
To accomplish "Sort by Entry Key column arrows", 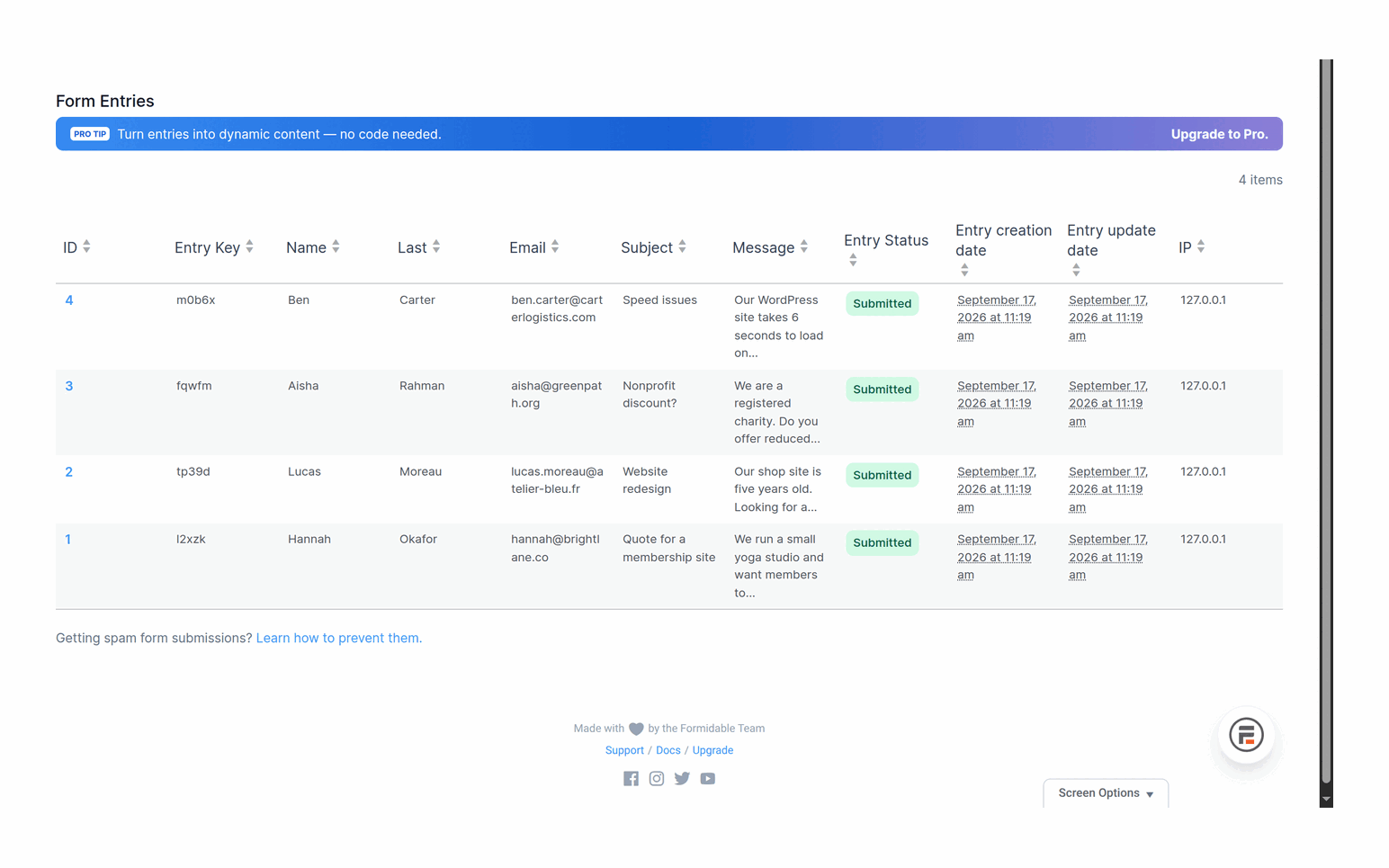I will pyautogui.click(x=250, y=246).
